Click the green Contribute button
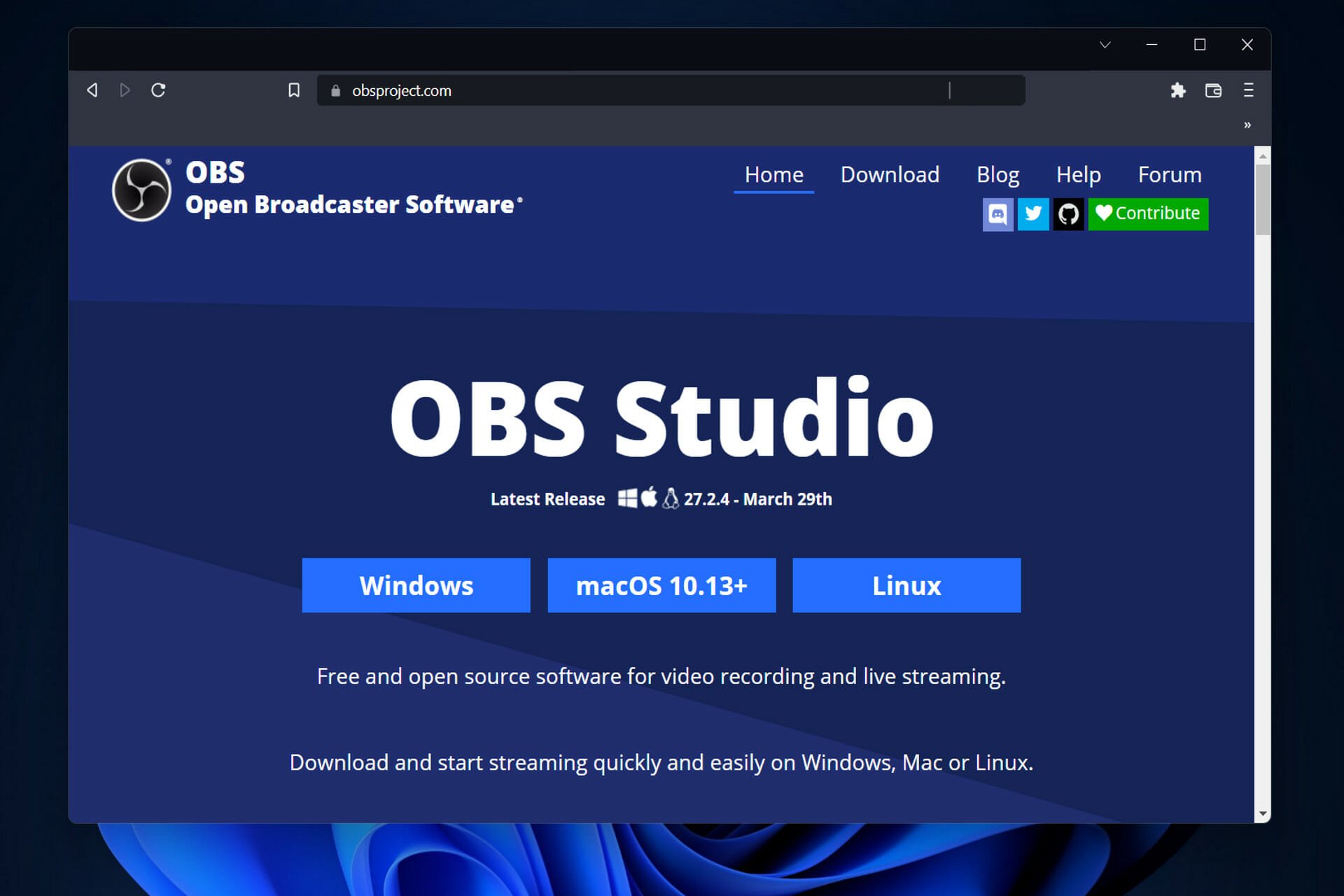The image size is (1344, 896). coord(1148,213)
